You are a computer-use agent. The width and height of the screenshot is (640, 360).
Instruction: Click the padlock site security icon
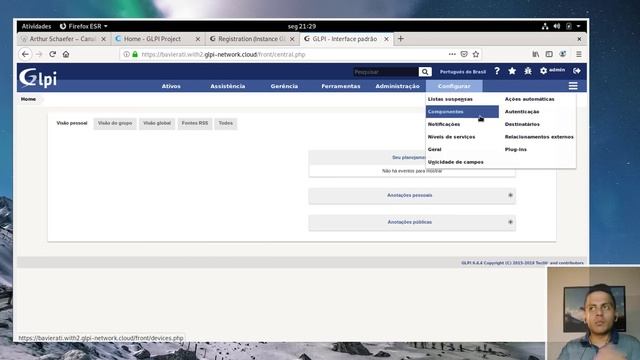(x=135, y=54)
